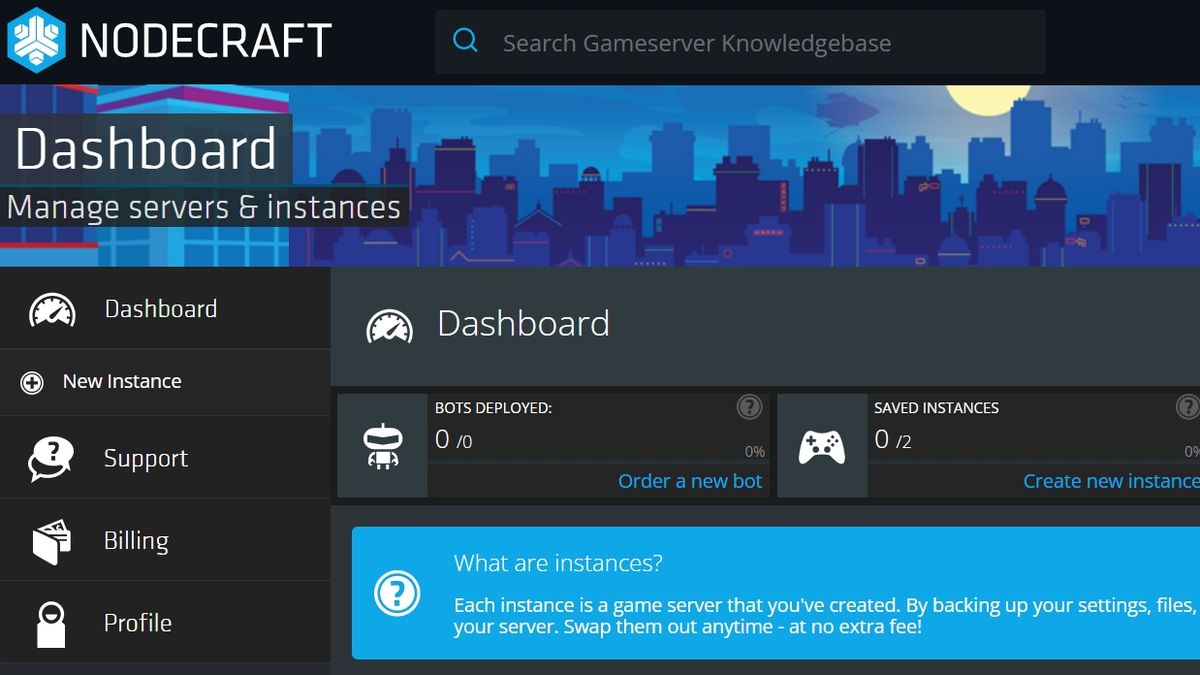Click the gamepad icon in Saved Instances panel
The height and width of the screenshot is (675, 1200).
[x=823, y=443]
